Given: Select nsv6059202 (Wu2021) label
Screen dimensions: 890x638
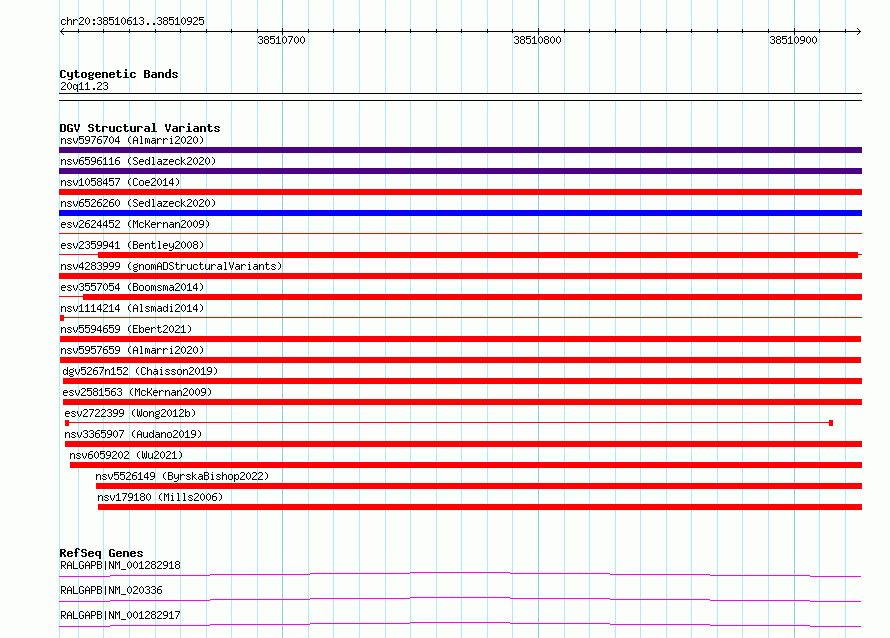Looking at the screenshot, I should [x=126, y=455].
